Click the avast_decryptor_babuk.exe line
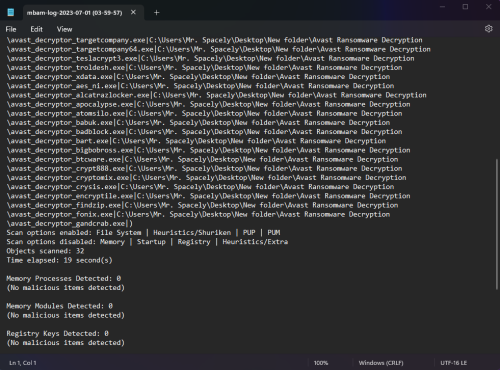 (x=198, y=123)
